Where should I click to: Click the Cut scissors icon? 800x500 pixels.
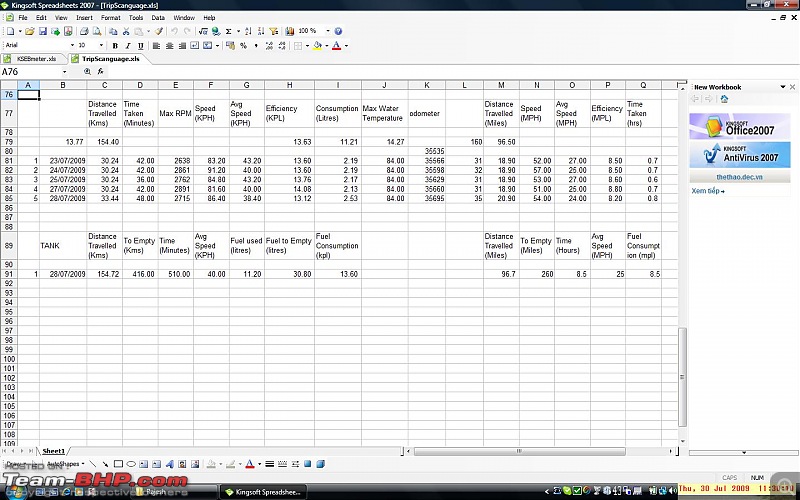tap(126, 32)
